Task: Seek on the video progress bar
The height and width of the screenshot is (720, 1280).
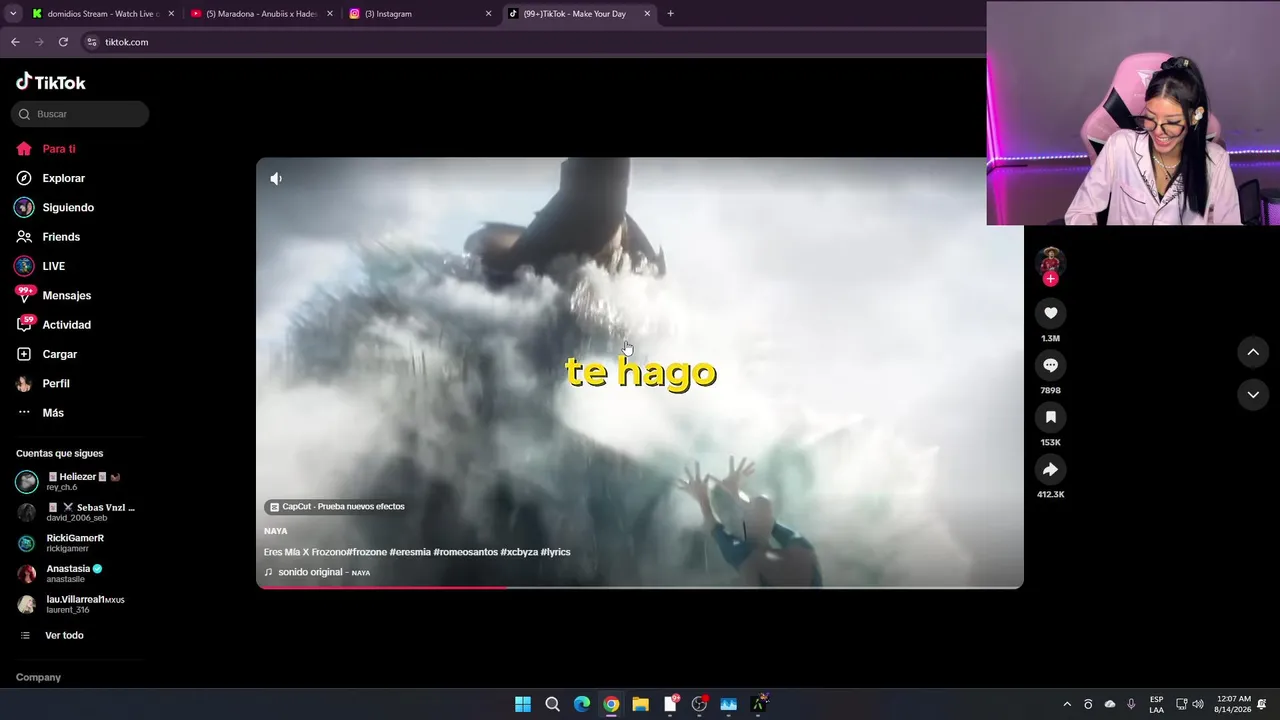Action: pos(640,587)
